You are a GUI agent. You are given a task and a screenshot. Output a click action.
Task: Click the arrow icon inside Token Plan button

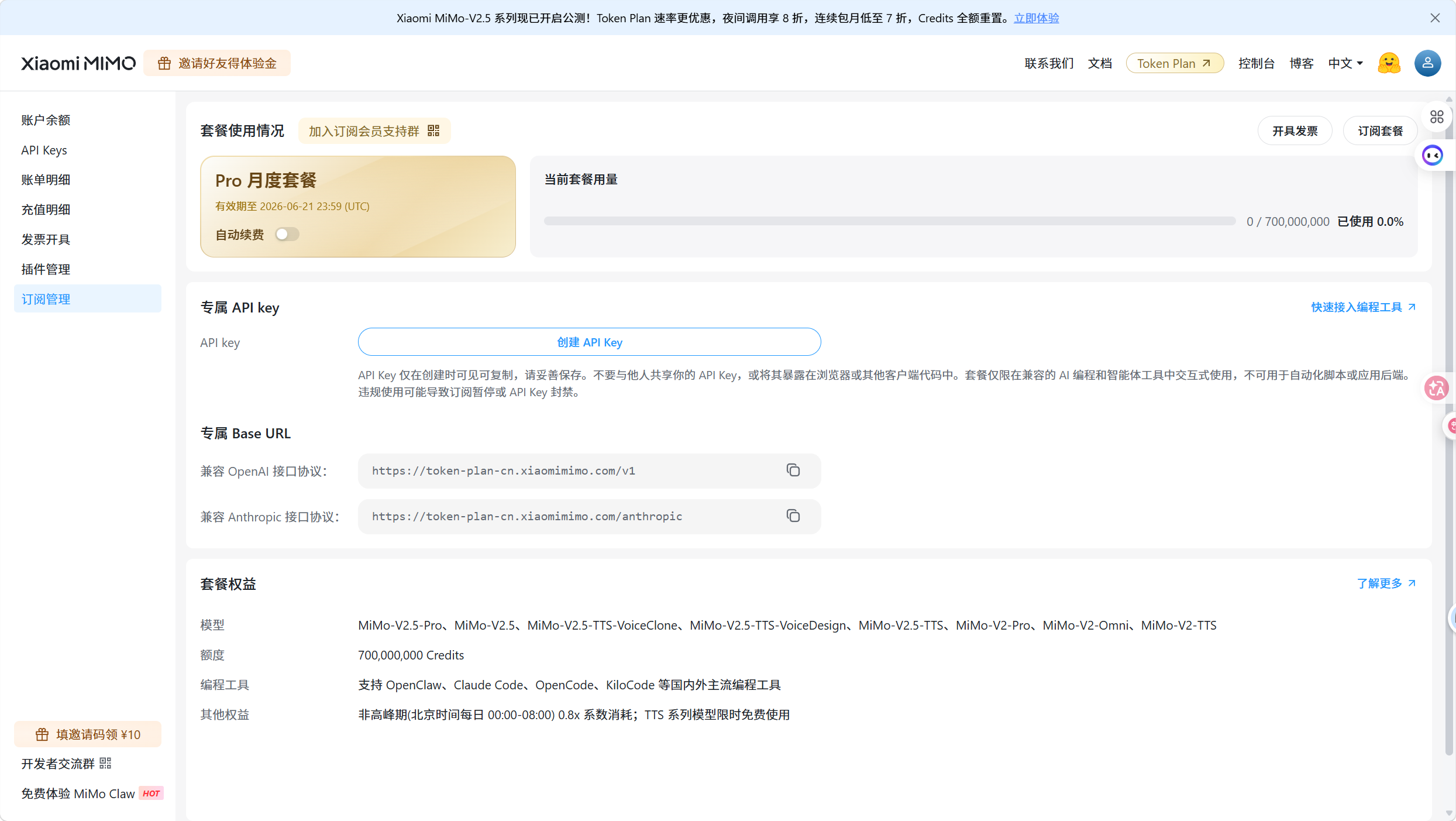(x=1207, y=63)
